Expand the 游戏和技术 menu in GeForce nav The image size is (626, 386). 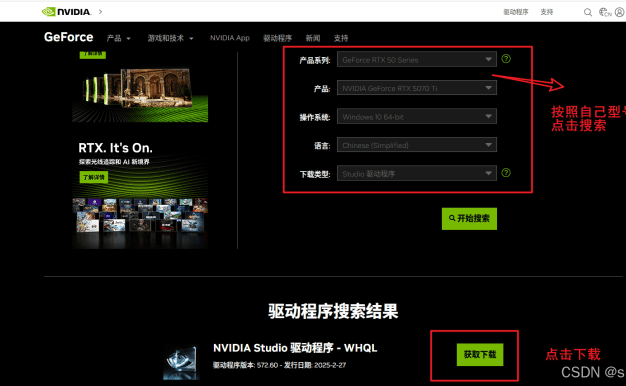click(x=170, y=38)
